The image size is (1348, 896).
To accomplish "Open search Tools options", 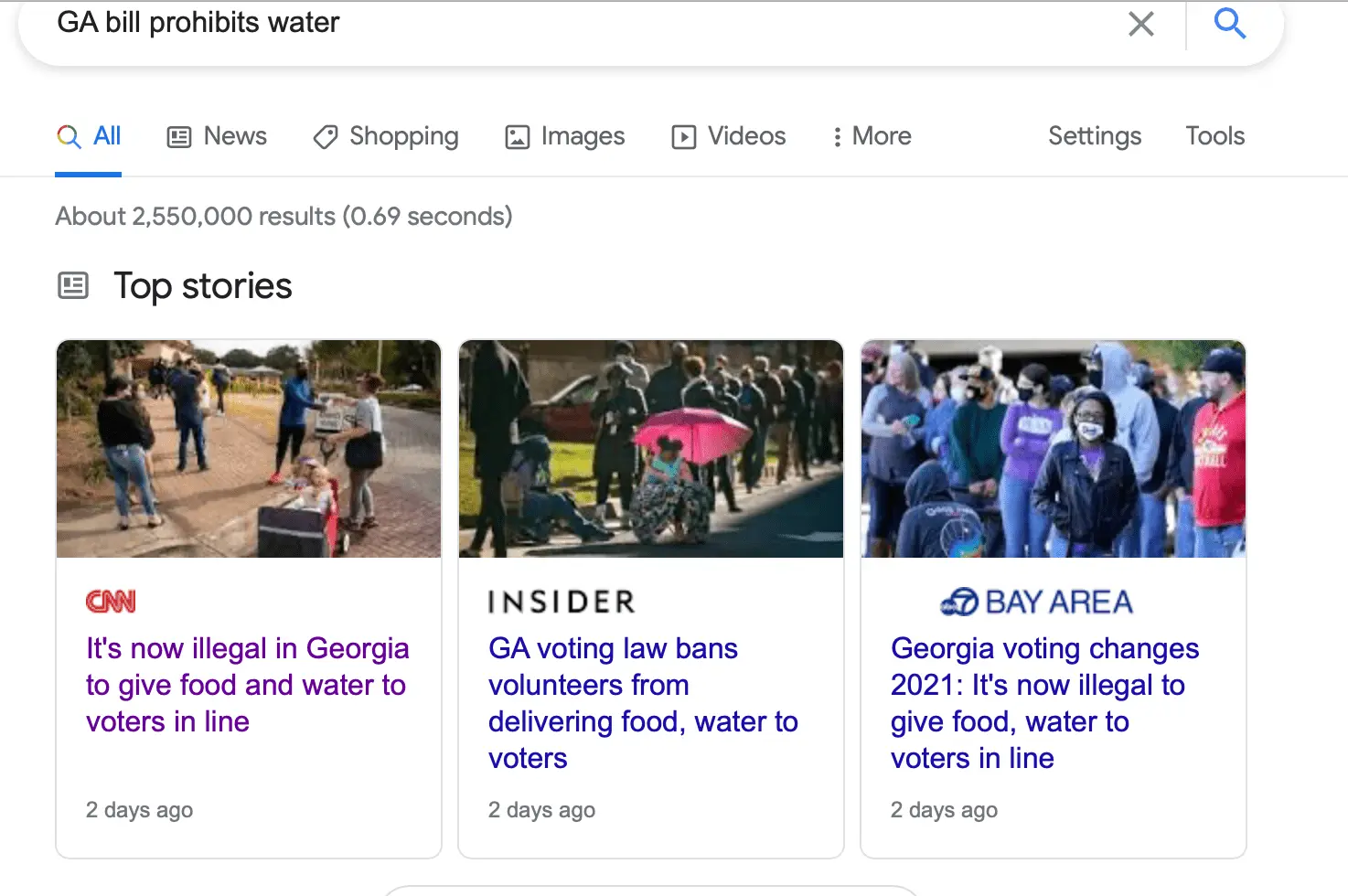I will coord(1214,136).
